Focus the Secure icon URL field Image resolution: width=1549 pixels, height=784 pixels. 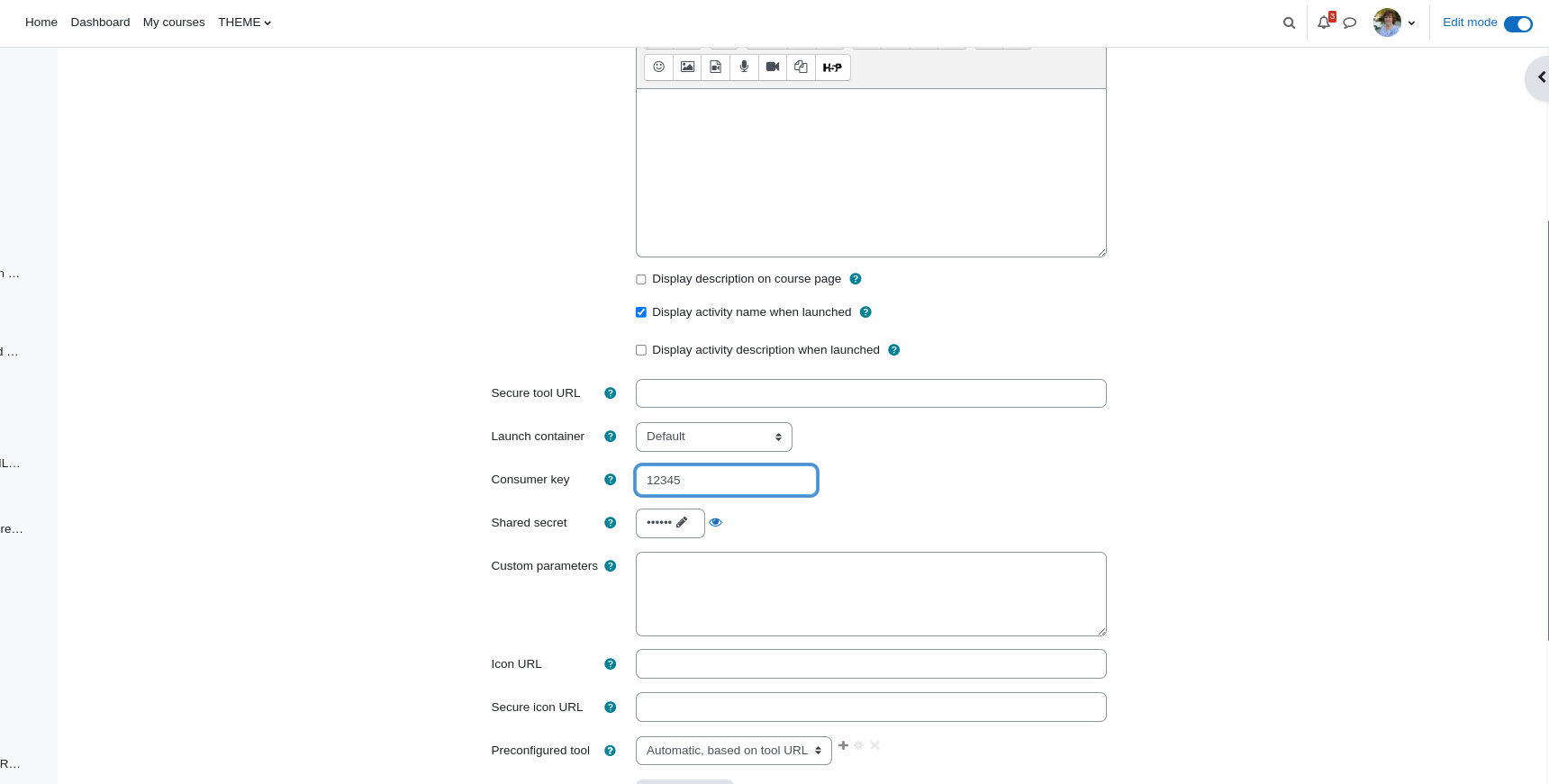point(871,707)
